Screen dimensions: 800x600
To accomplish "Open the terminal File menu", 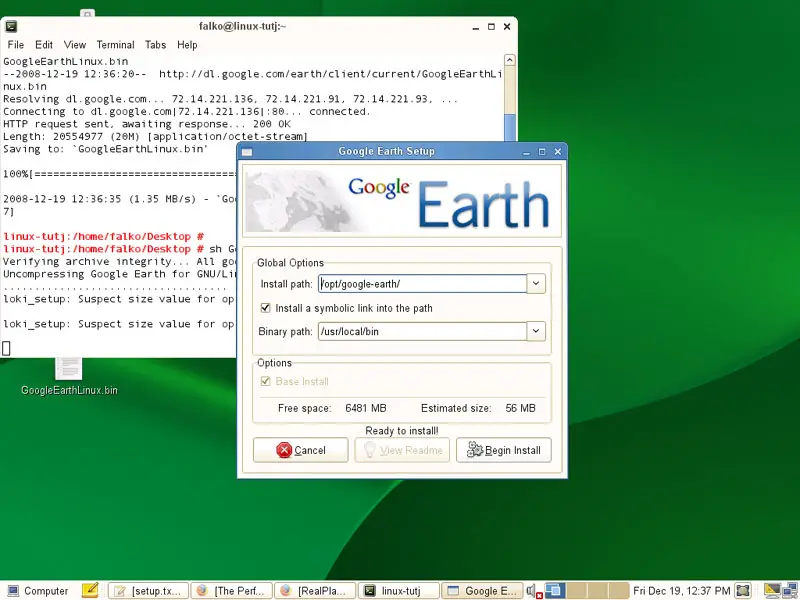I will pyautogui.click(x=16, y=45).
